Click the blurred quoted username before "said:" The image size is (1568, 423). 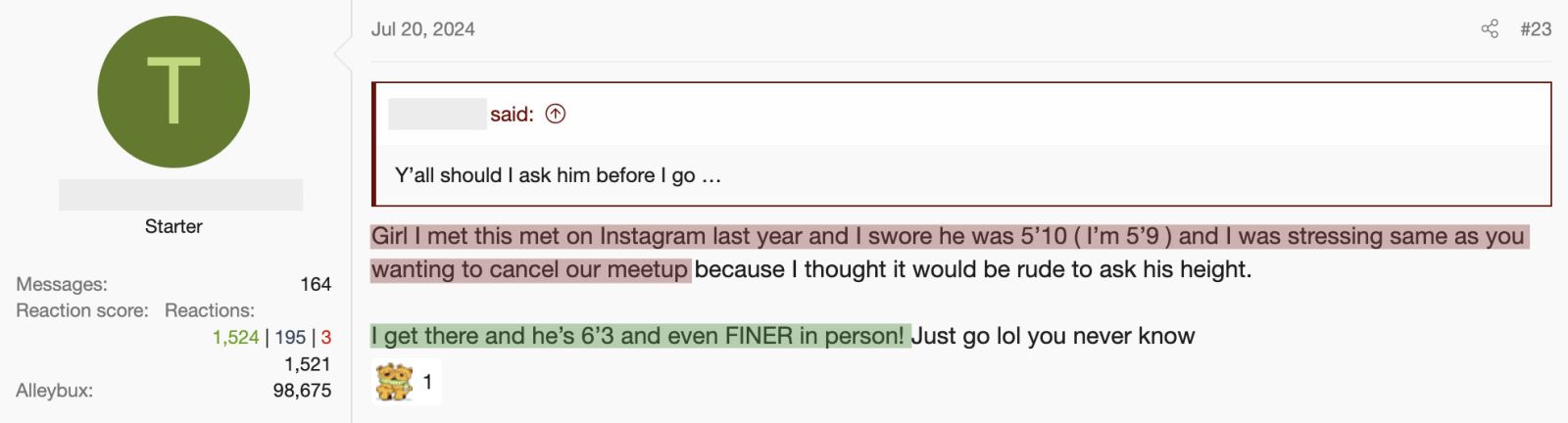(x=437, y=115)
